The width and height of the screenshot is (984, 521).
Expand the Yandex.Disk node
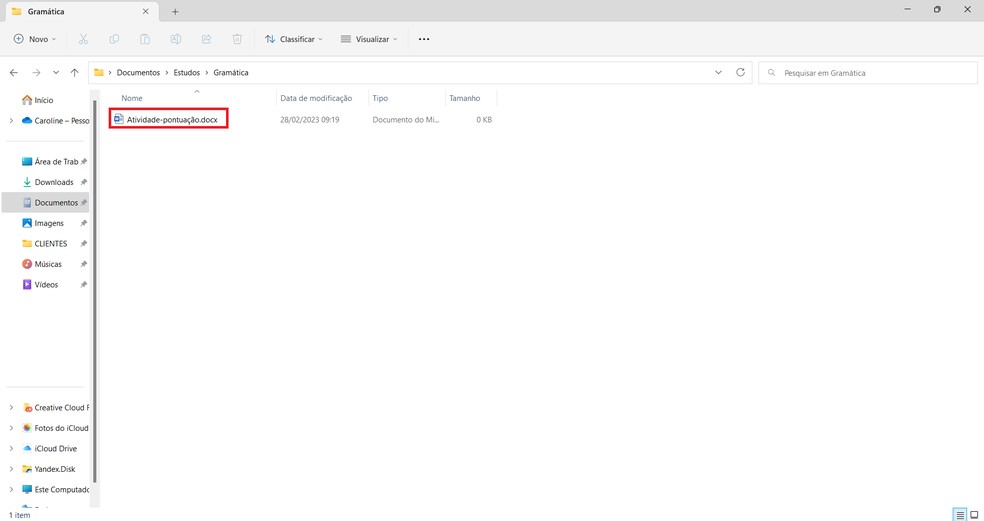[11, 469]
